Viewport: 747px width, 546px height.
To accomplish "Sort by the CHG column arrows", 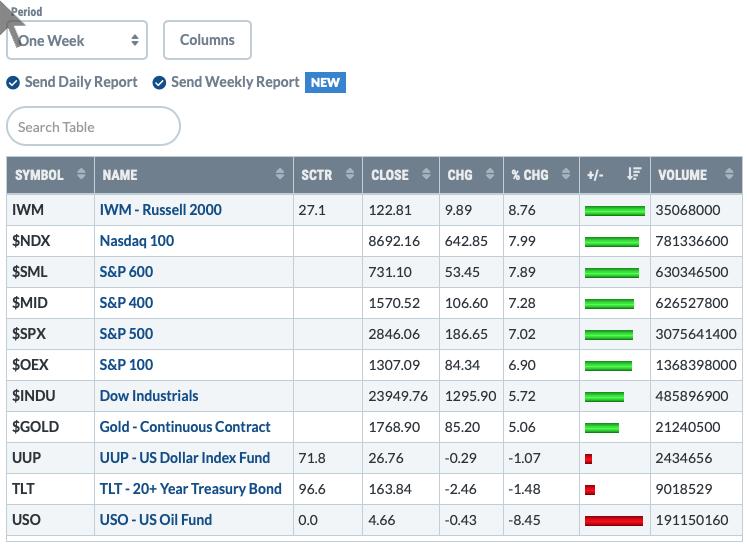I will click(490, 174).
